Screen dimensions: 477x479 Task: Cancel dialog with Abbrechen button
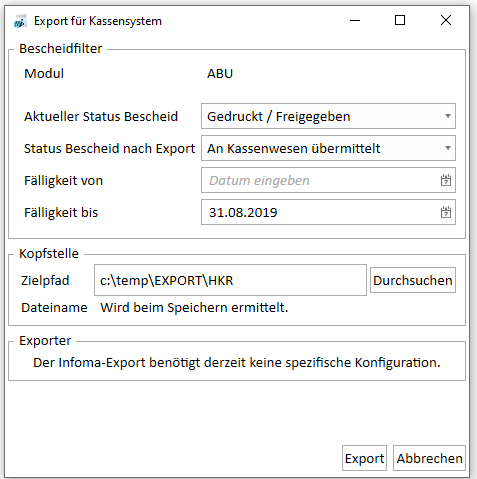tap(429, 458)
